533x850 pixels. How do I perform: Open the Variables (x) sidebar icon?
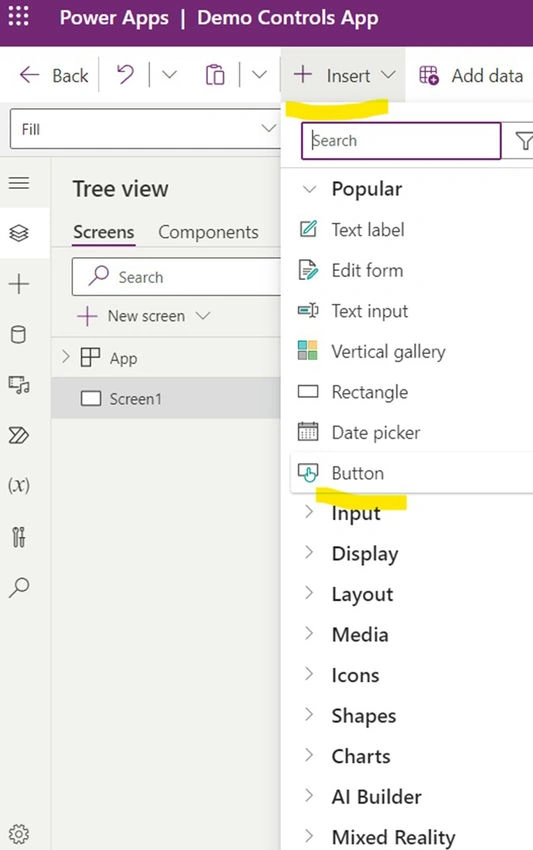[x=18, y=485]
